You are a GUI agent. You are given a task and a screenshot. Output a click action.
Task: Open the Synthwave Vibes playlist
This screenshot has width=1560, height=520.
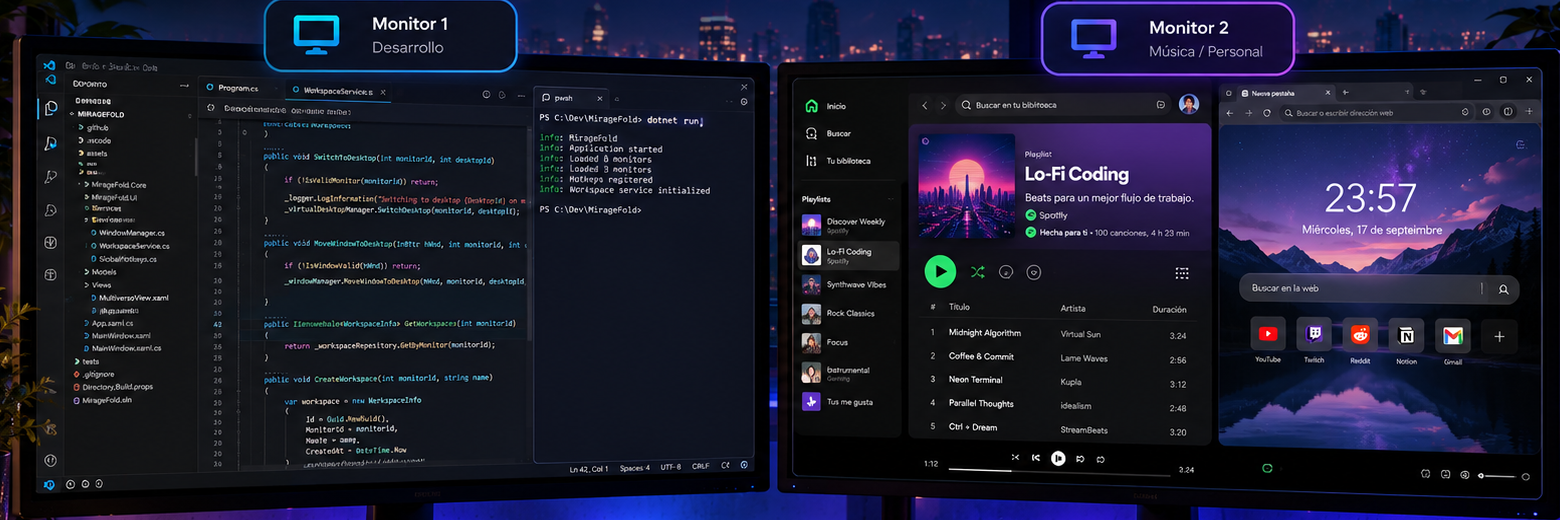pyautogui.click(x=848, y=285)
